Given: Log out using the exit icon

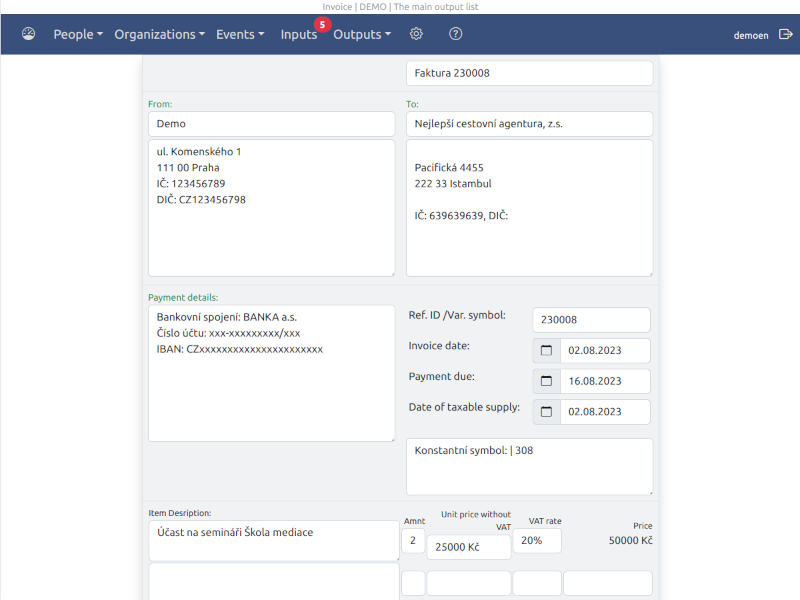Looking at the screenshot, I should point(786,34).
